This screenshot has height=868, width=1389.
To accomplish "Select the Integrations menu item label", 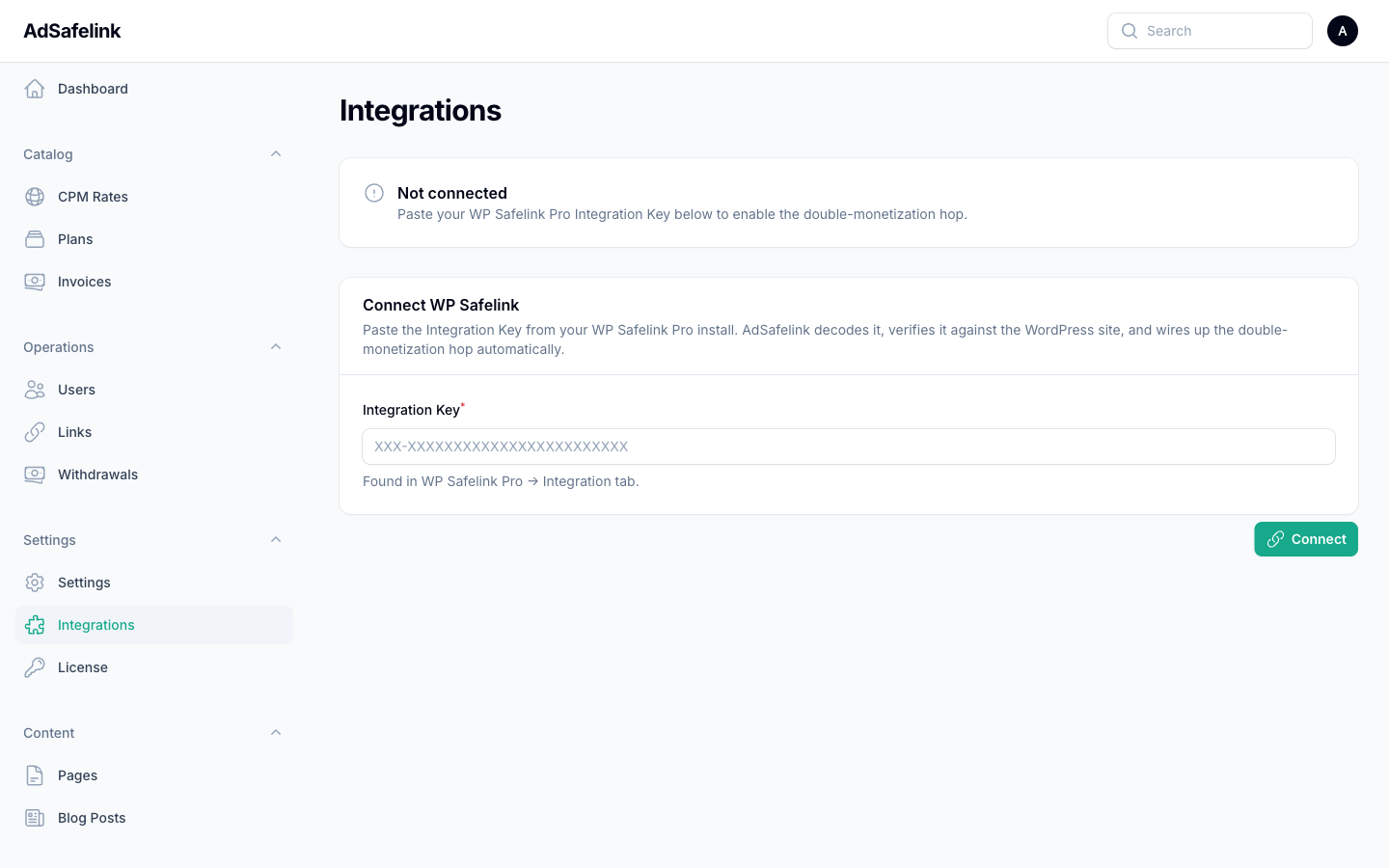I will coord(96,625).
